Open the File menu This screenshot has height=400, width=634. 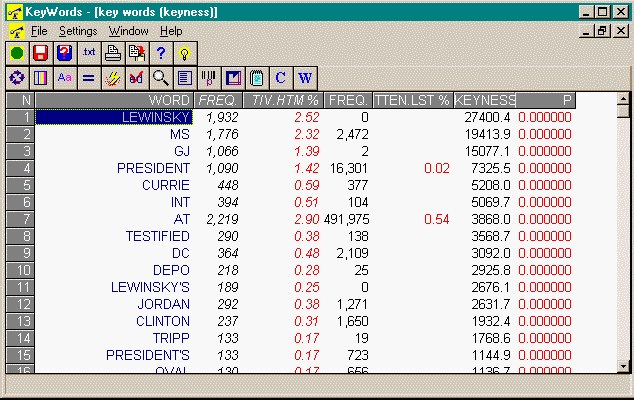(x=39, y=31)
